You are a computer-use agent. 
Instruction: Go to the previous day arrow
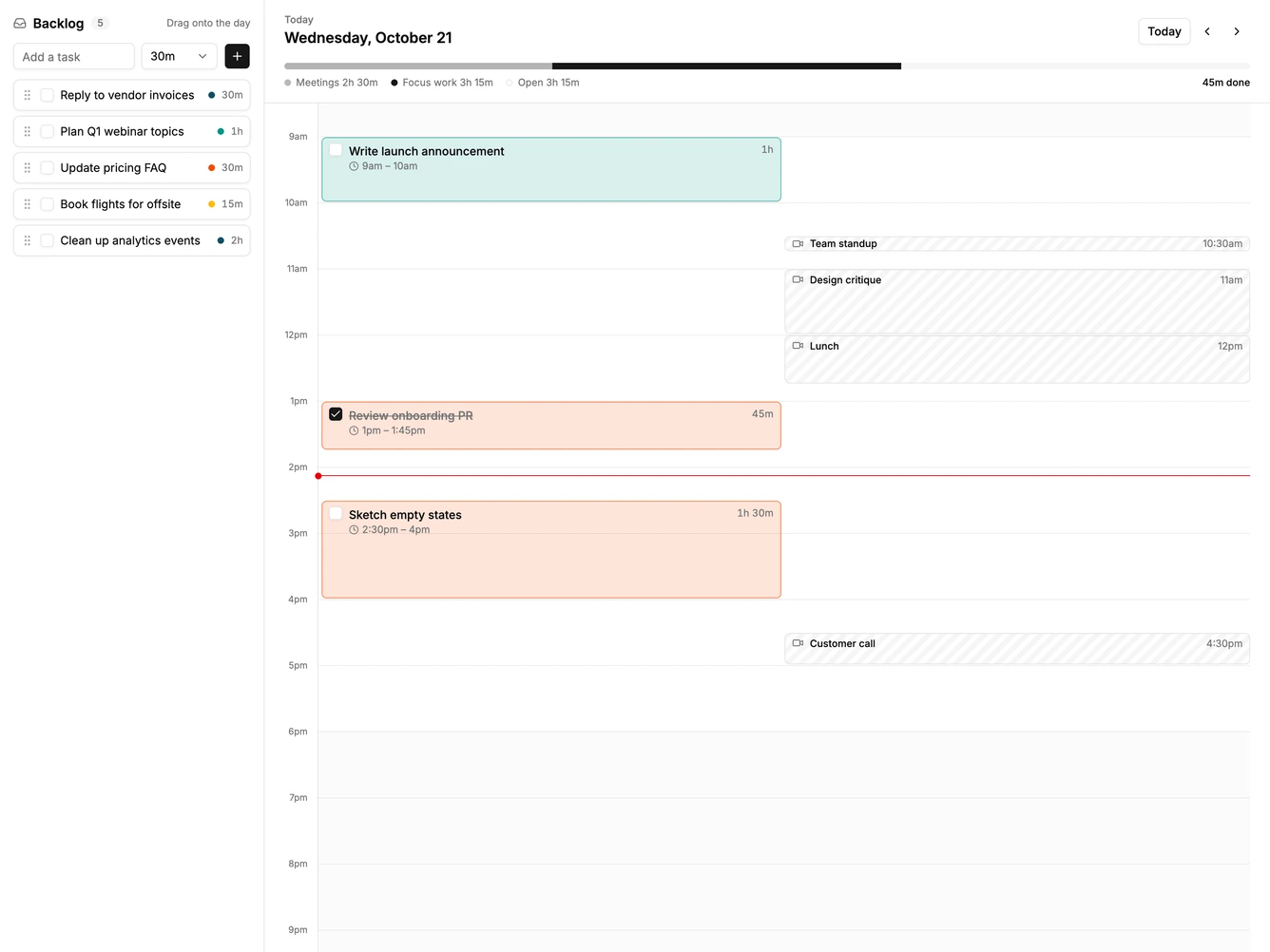(1207, 31)
